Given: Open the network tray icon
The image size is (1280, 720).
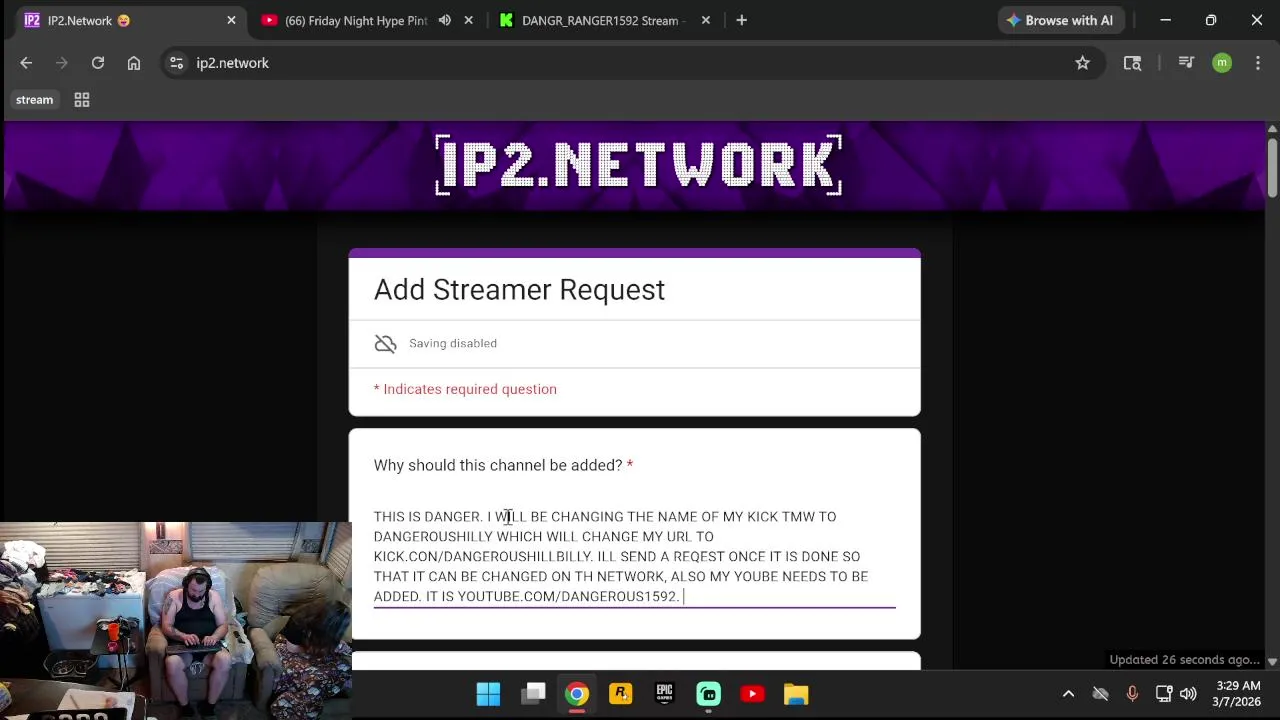Looking at the screenshot, I should pyautogui.click(x=1163, y=694).
